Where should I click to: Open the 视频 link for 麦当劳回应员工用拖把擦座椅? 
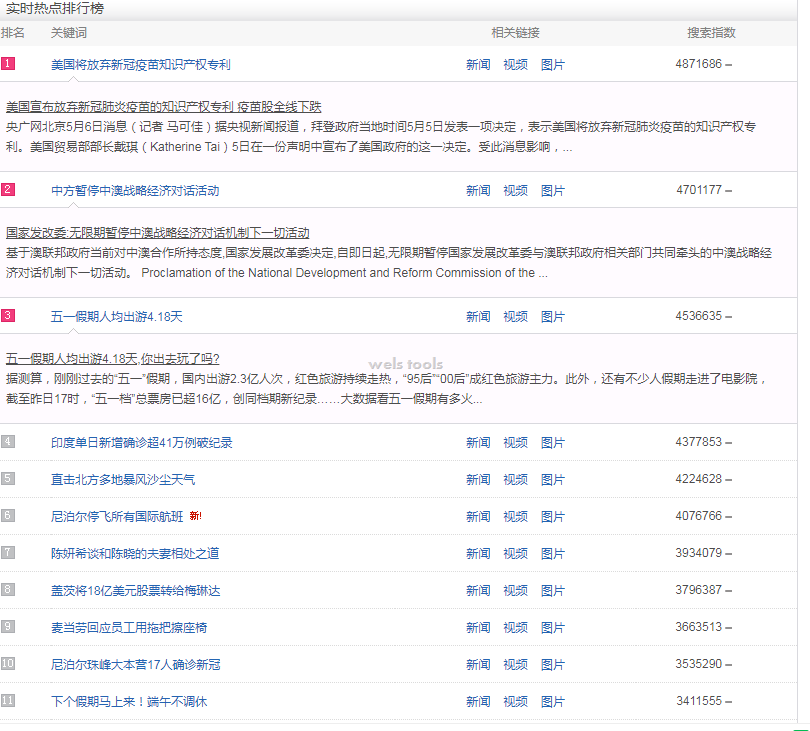[515, 627]
